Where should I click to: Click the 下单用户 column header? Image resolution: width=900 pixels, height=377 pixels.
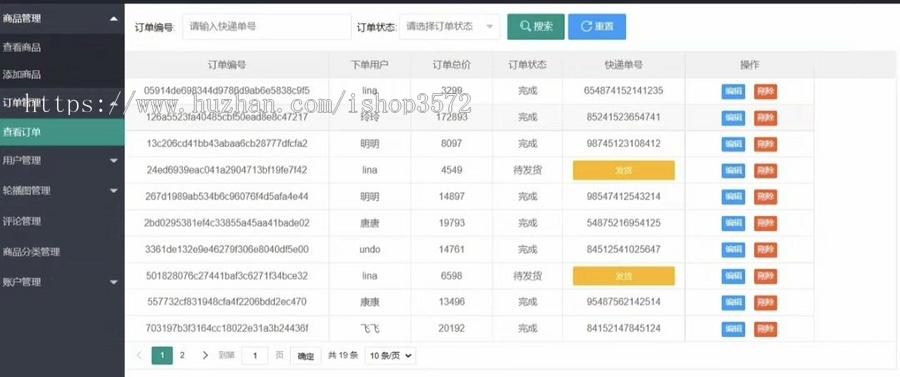[370, 65]
